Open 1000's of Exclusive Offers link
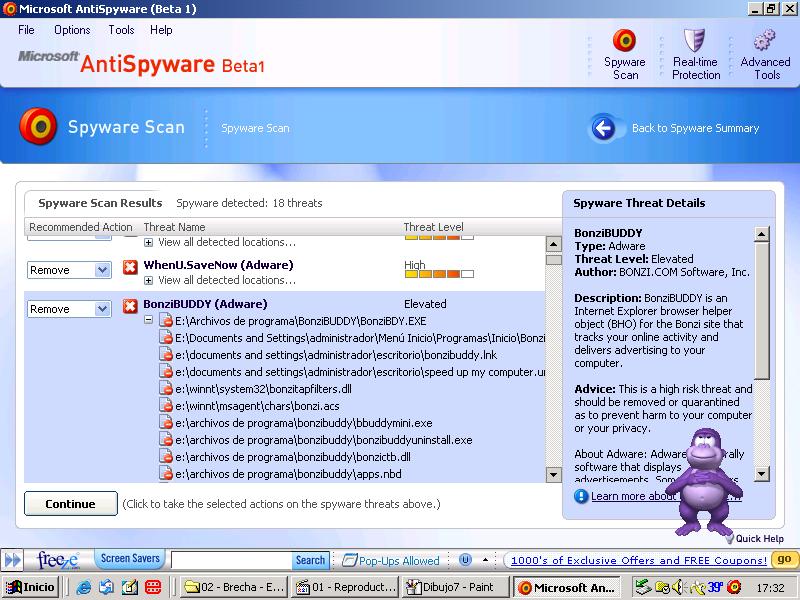Image resolution: width=800 pixels, height=600 pixels. (638, 560)
